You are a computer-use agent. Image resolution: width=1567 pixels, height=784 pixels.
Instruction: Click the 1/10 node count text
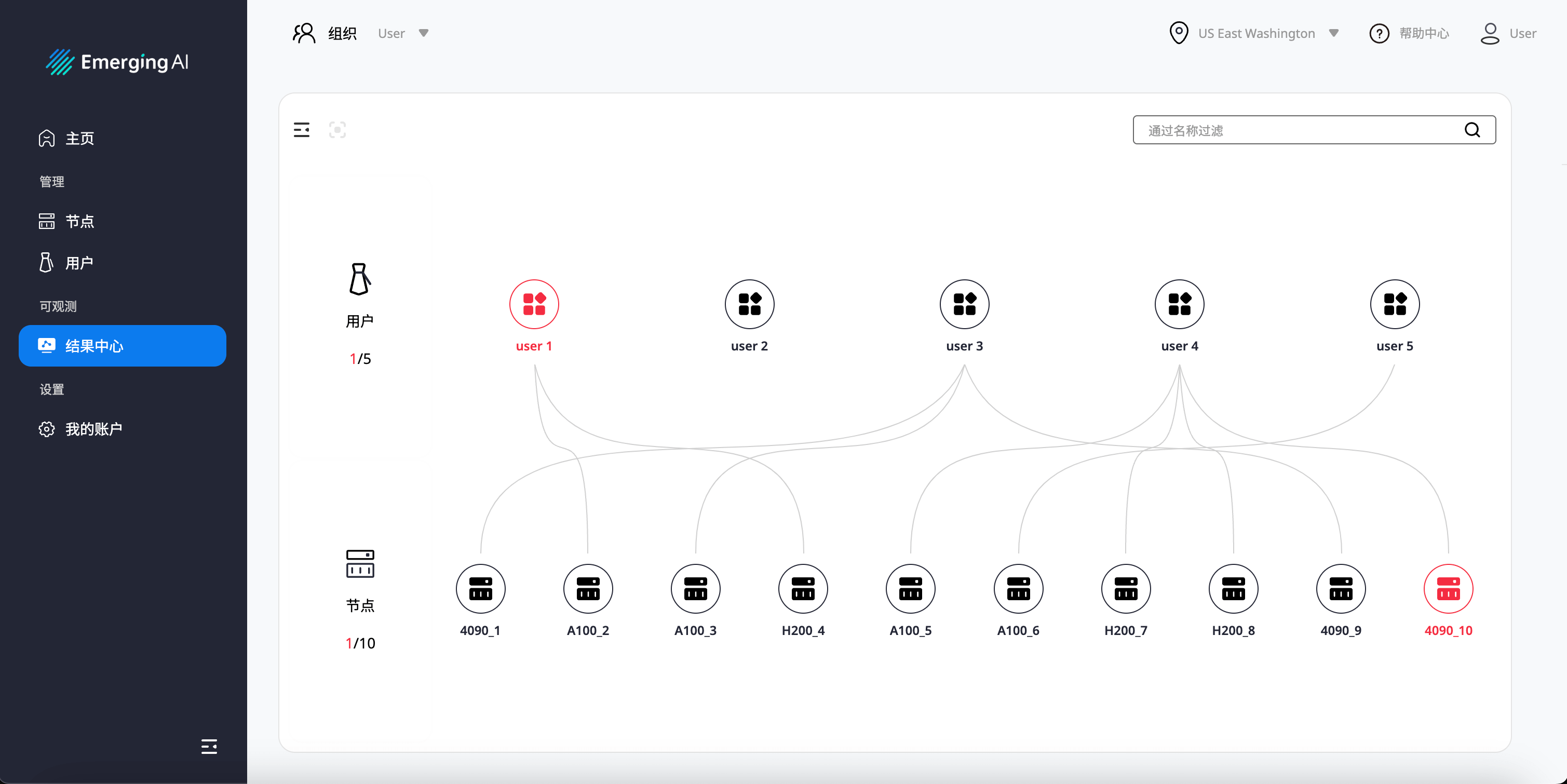pos(360,643)
